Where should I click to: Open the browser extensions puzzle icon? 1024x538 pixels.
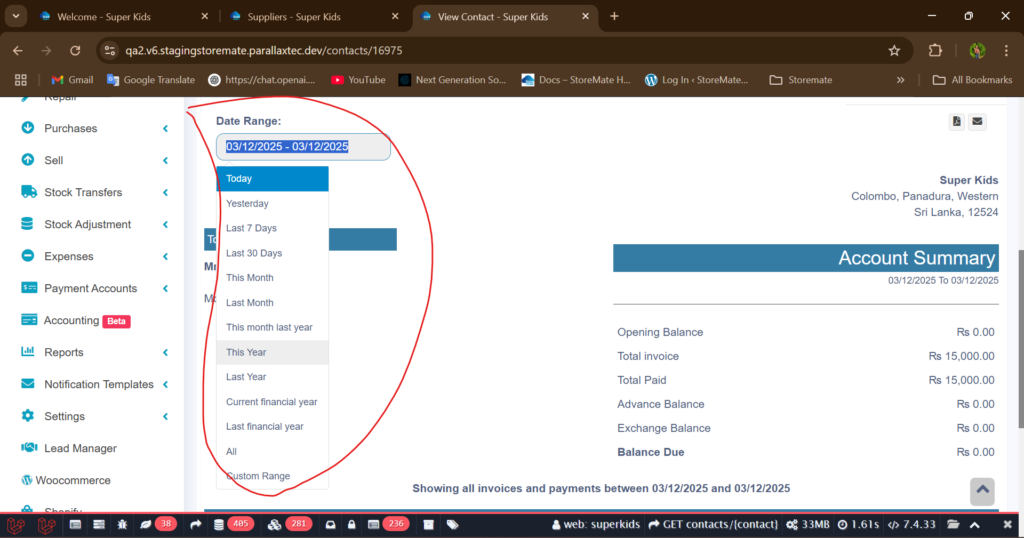click(x=935, y=50)
